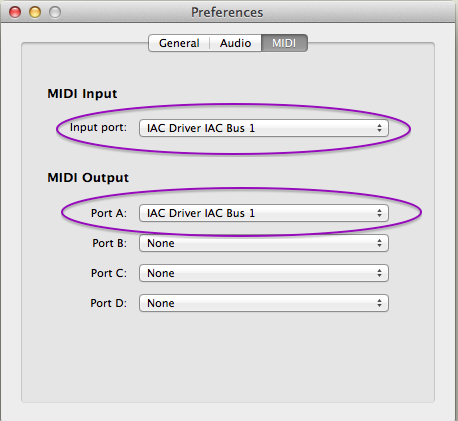Open the Audio preferences tab
The image size is (458, 421).
point(235,43)
